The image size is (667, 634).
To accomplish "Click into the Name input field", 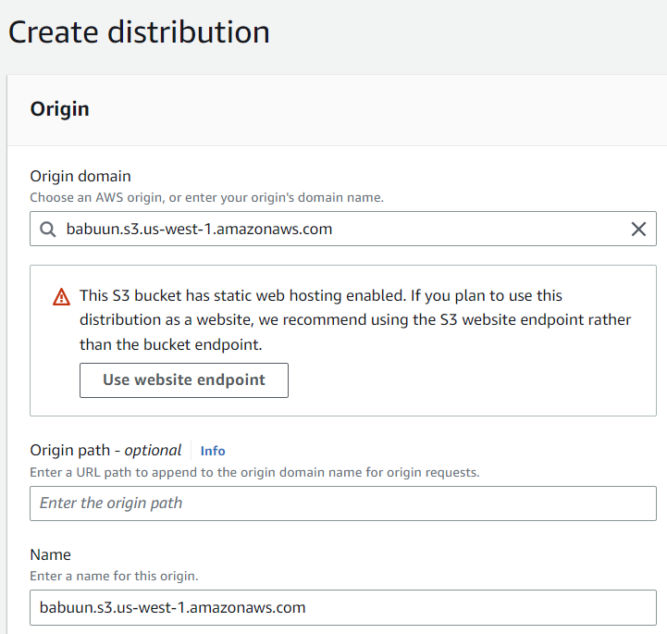I will [x=343, y=607].
